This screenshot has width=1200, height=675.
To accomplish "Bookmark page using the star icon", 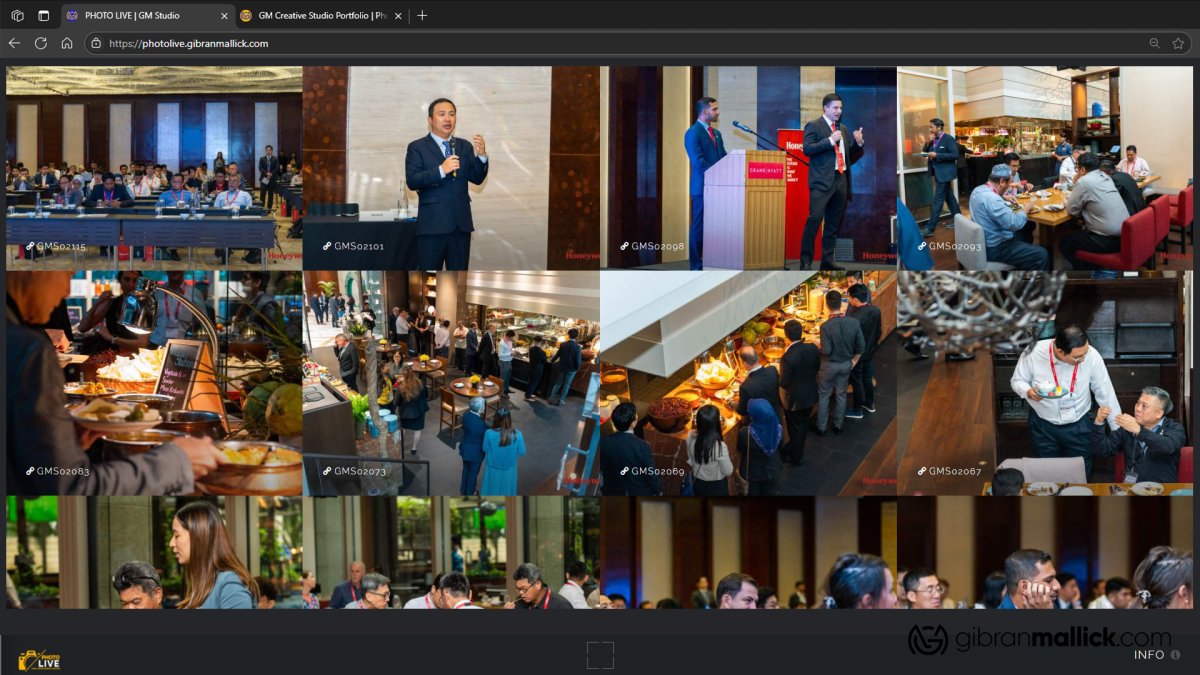I will [1178, 43].
